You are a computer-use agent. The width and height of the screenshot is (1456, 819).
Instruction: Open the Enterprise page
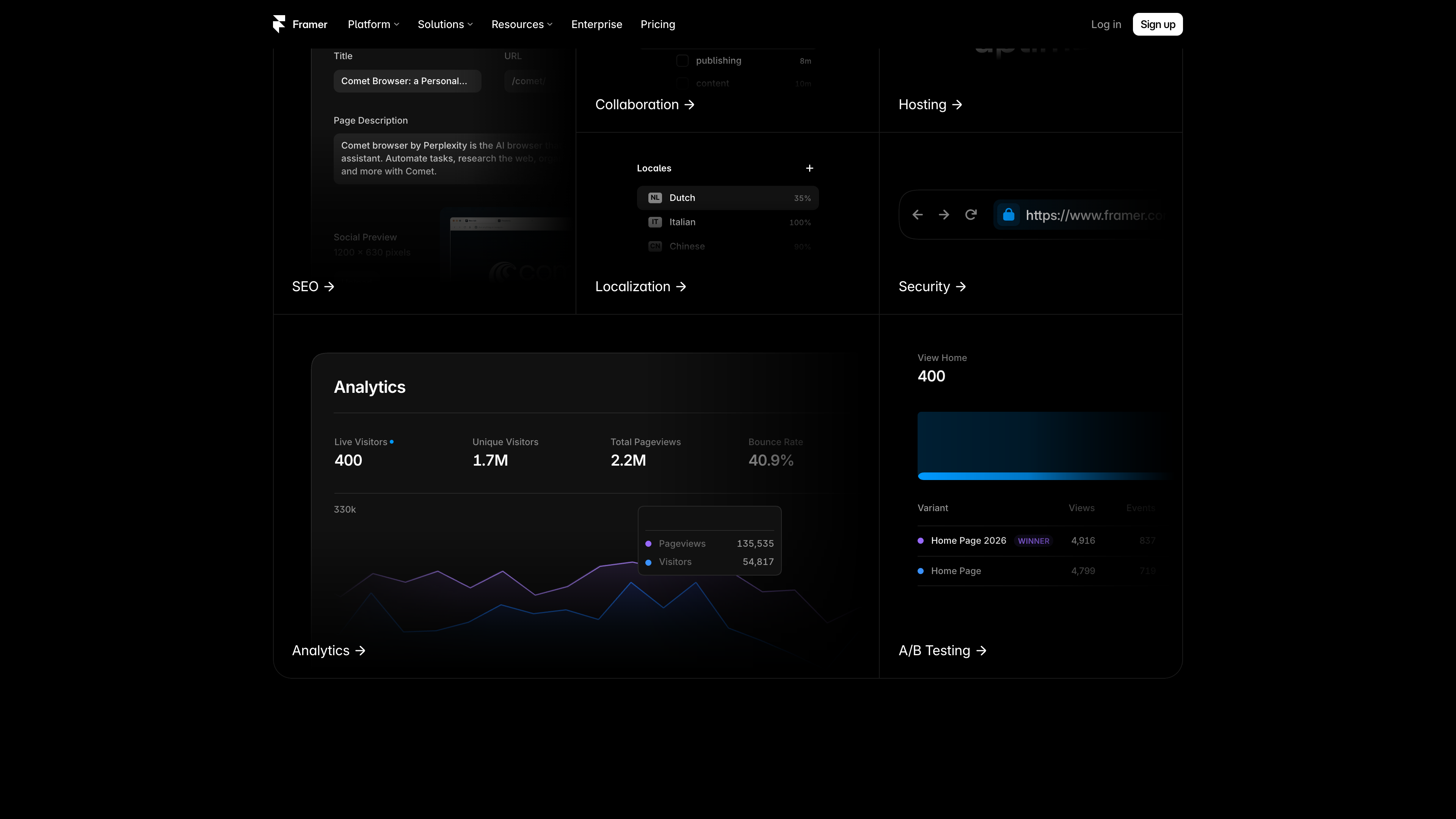(596, 24)
